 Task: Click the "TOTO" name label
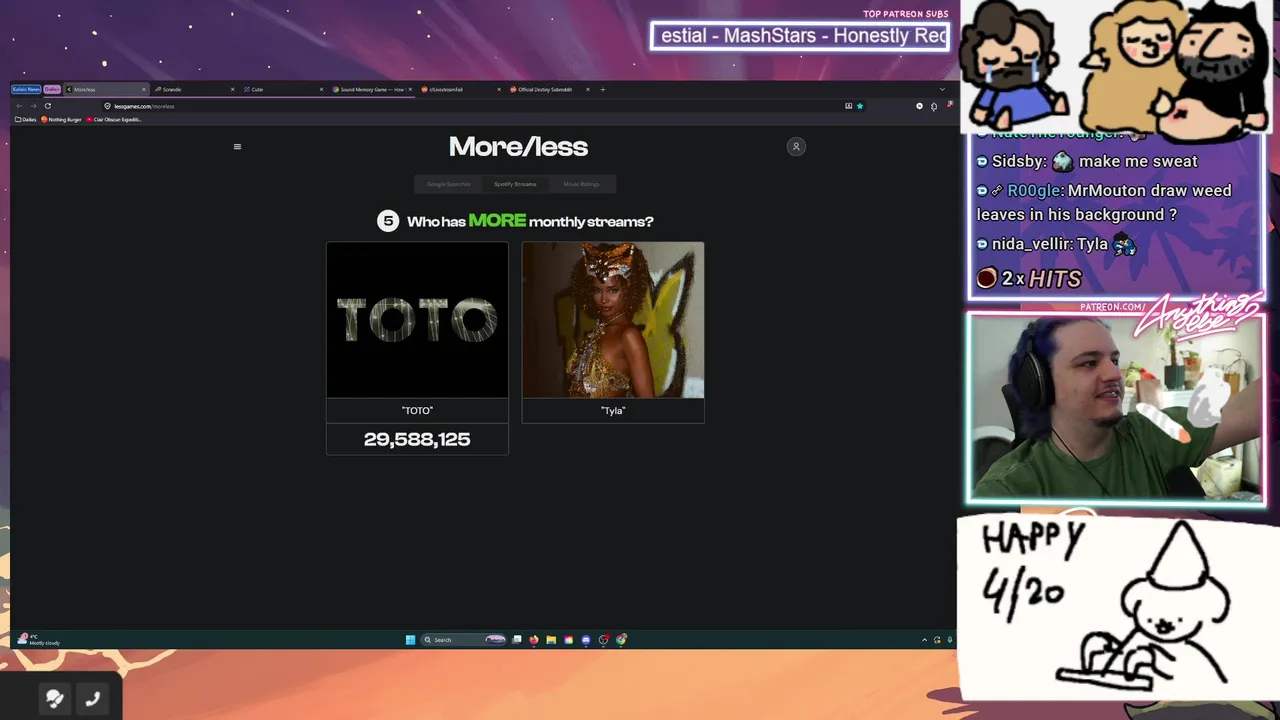pyautogui.click(x=417, y=410)
